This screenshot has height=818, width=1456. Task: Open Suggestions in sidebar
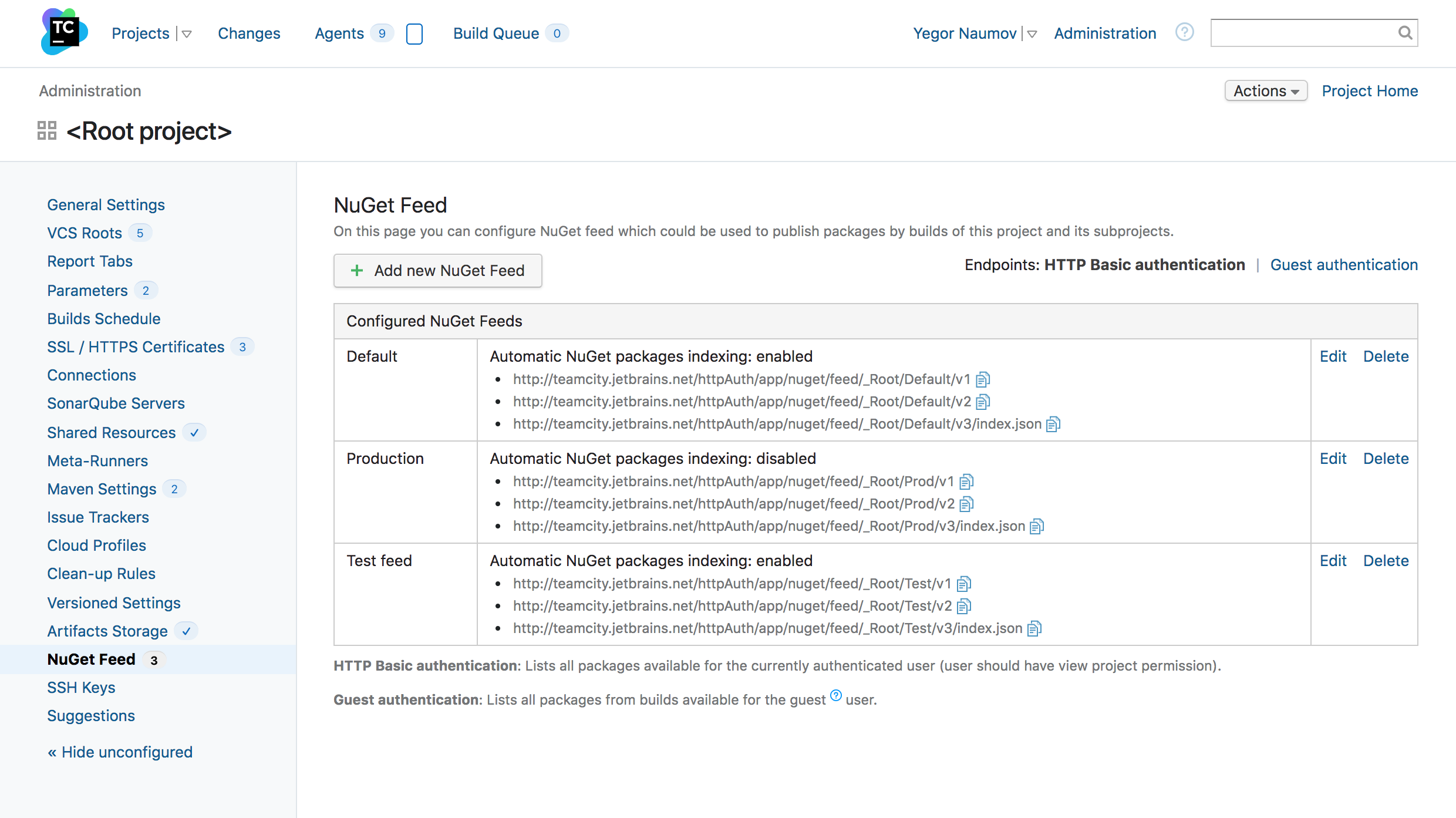[x=91, y=716]
